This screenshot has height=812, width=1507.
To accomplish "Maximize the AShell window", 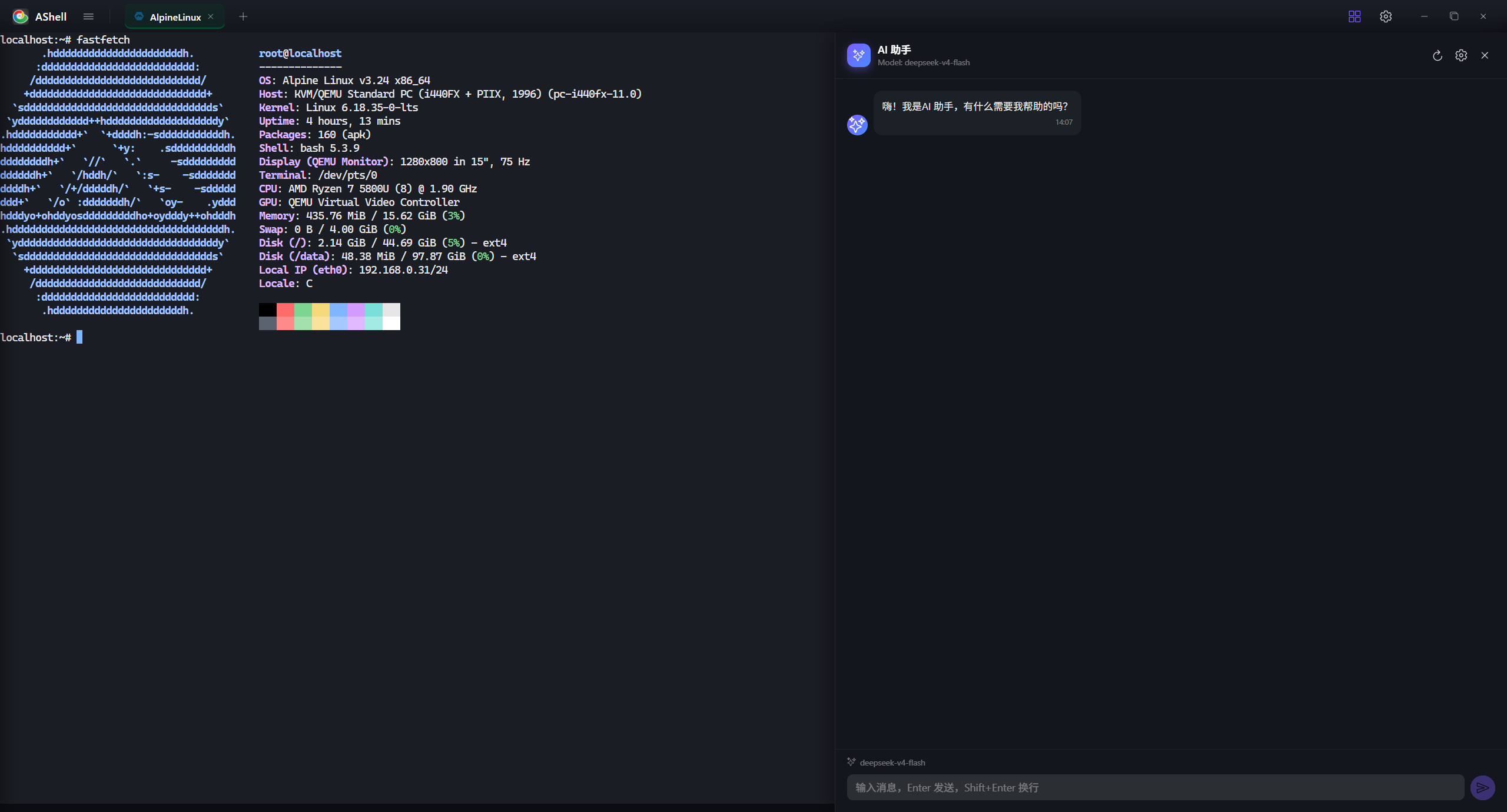I will click(1454, 16).
